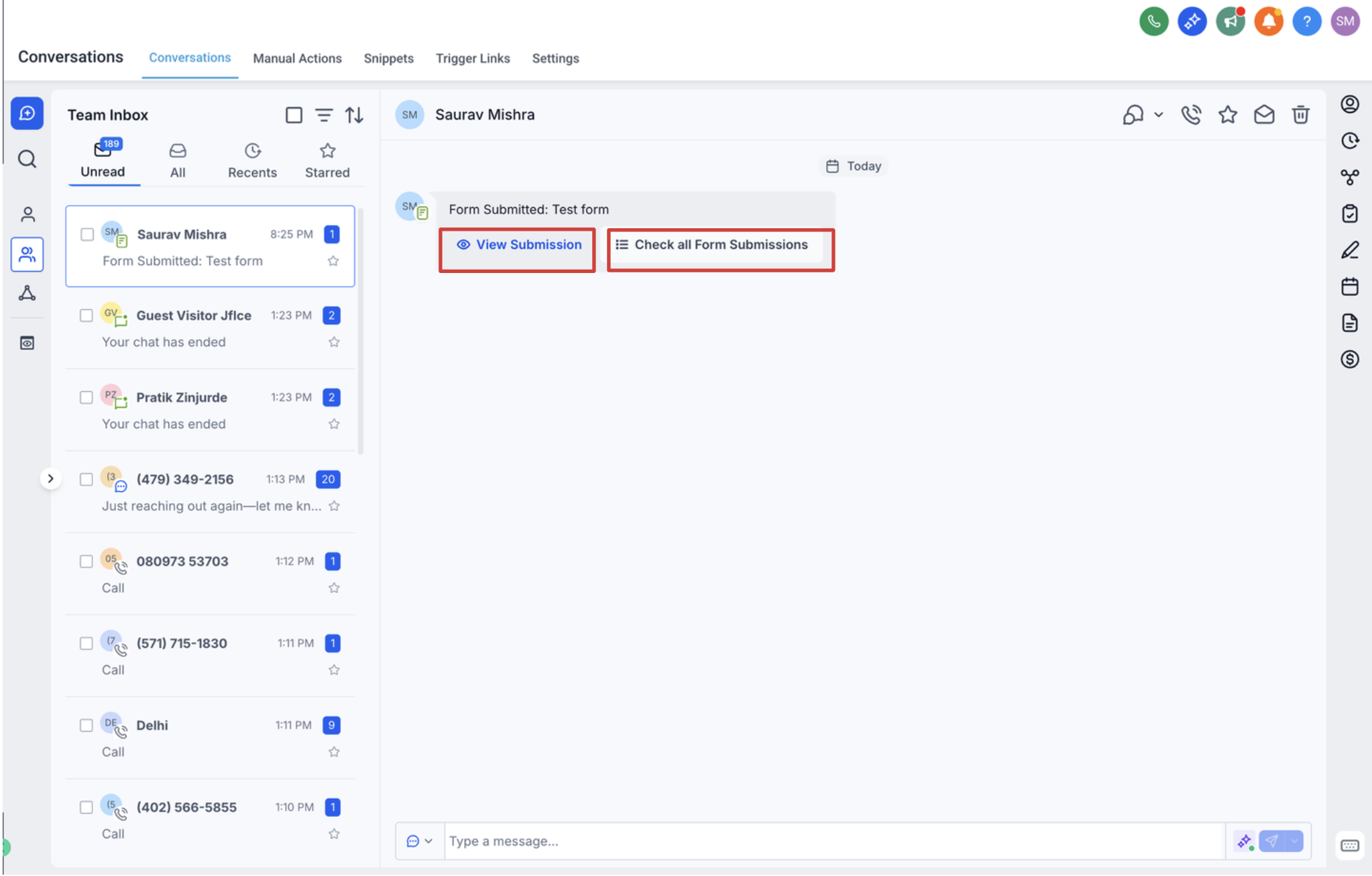Image resolution: width=1372 pixels, height=876 pixels.
Task: Open the message channel type dropdown
Action: click(419, 841)
